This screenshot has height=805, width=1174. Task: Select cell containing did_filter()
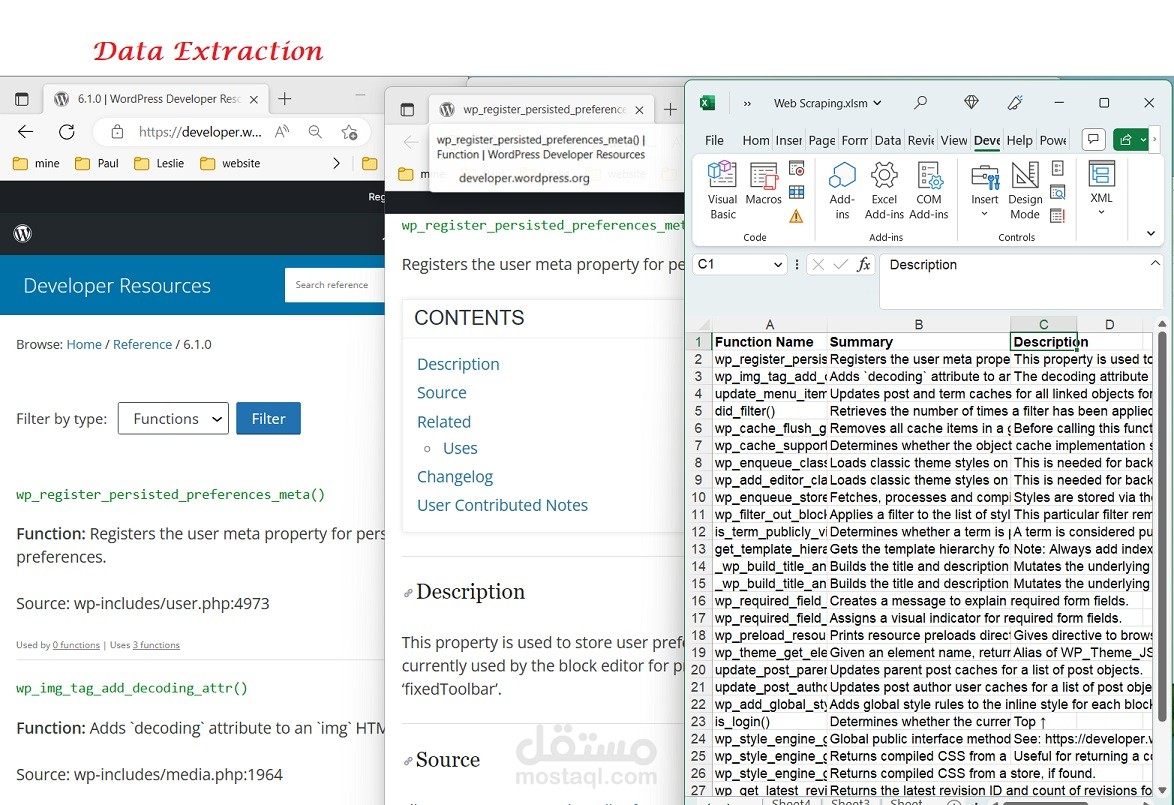(x=770, y=411)
